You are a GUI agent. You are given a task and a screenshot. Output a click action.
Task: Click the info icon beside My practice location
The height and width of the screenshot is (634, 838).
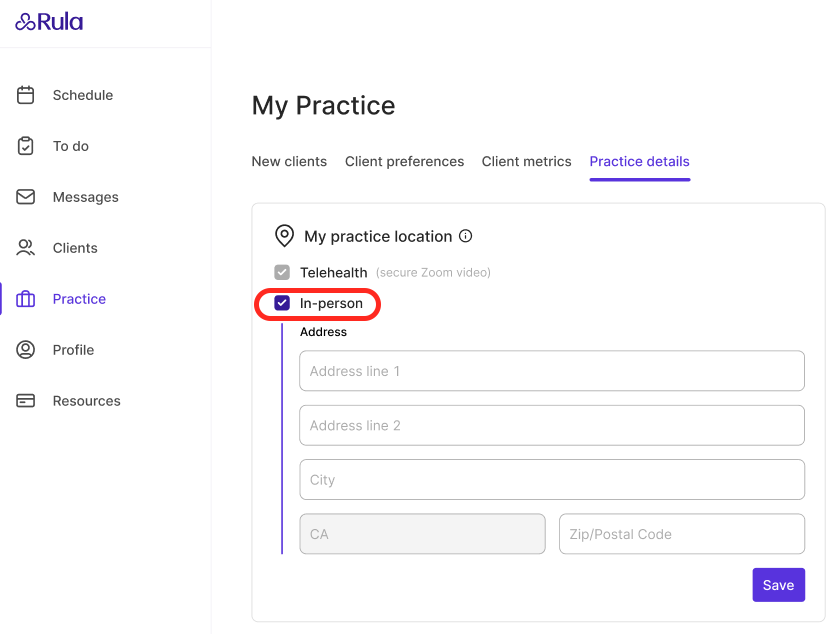tap(465, 236)
